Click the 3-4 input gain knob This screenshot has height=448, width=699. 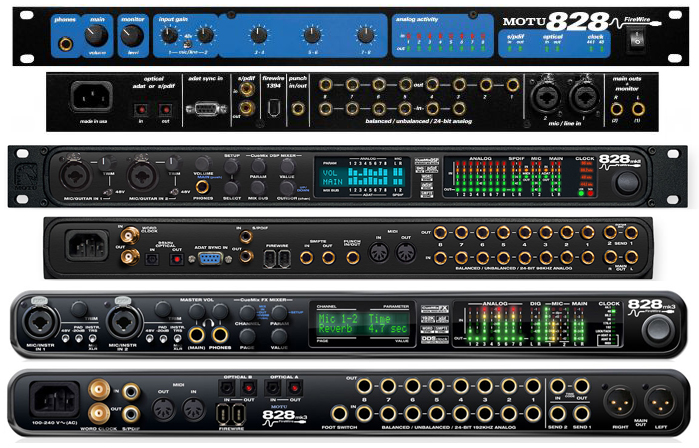point(259,34)
